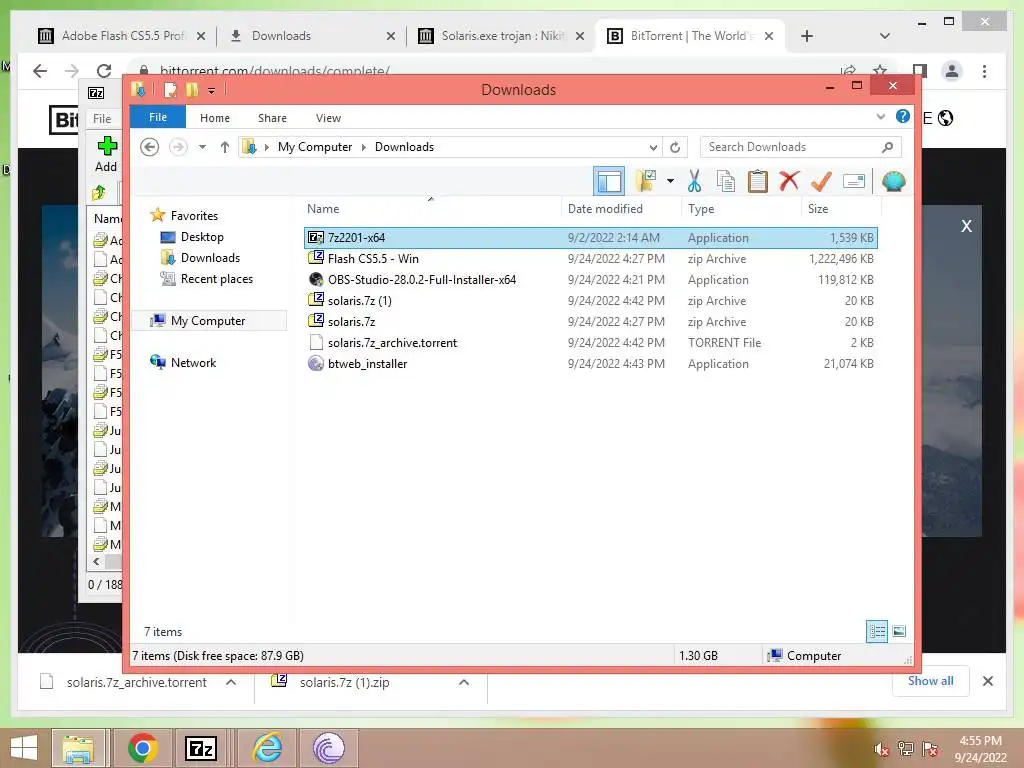Screen dimensions: 1024x768
Task: Click the globe shell icon in toolbar
Action: point(893,181)
